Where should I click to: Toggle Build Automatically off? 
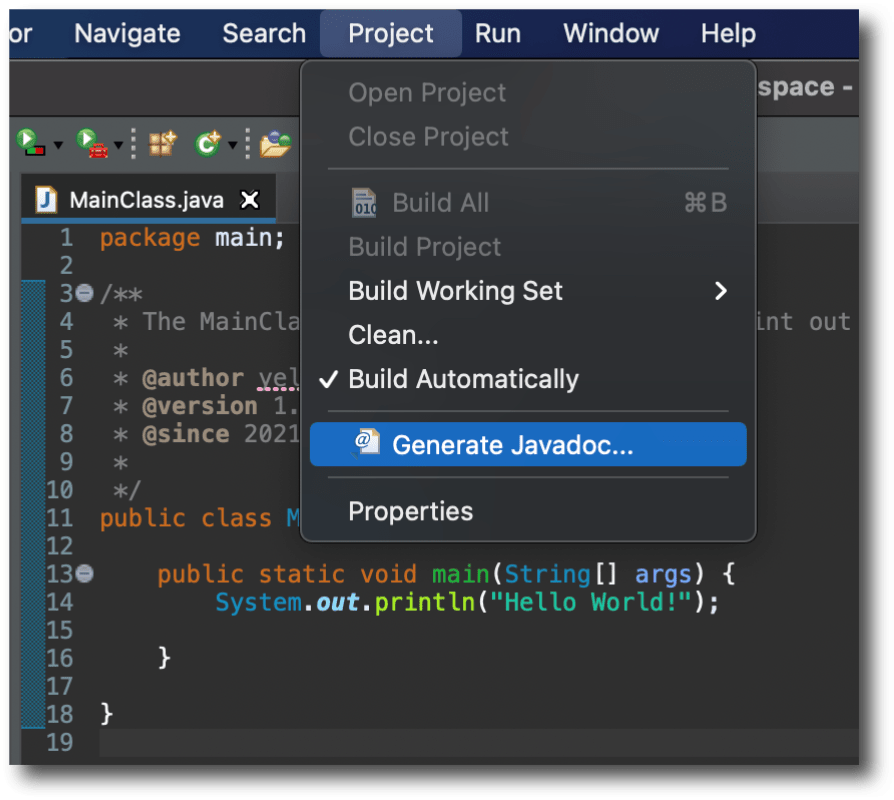click(x=463, y=379)
